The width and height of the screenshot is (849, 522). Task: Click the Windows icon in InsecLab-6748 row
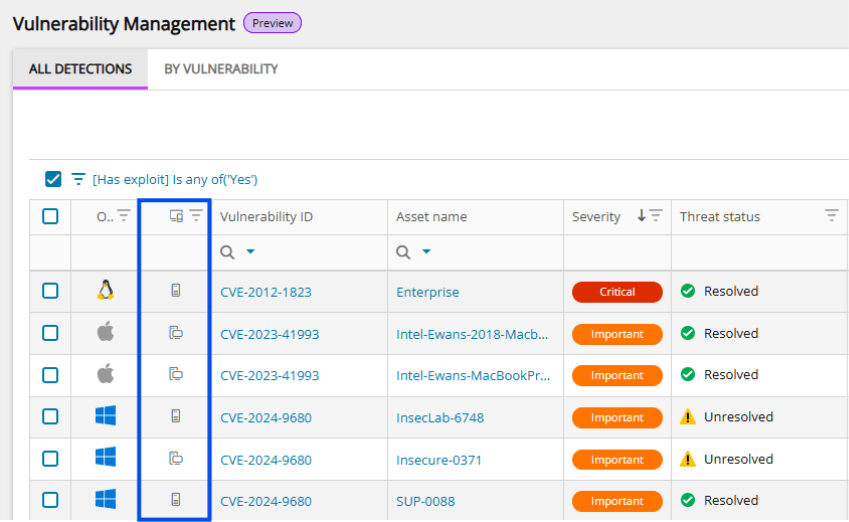coord(105,416)
